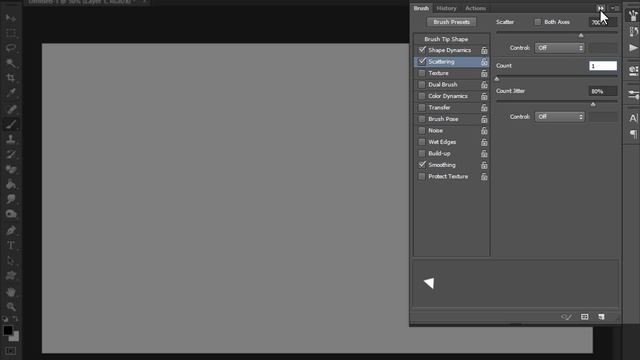This screenshot has width=640, height=360.
Task: Select the History Brush tool
Action: coord(11,154)
